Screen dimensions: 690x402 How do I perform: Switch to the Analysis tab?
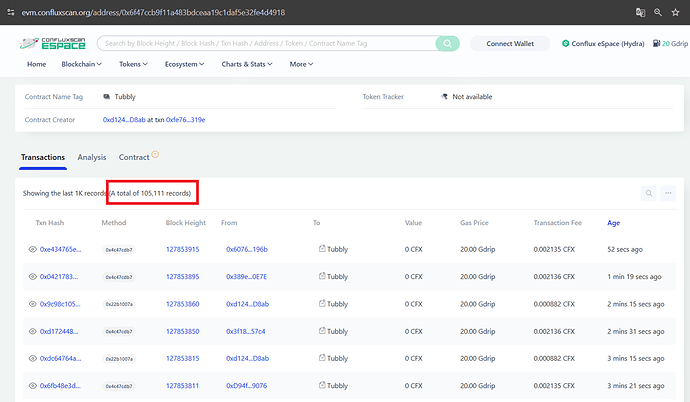[92, 157]
